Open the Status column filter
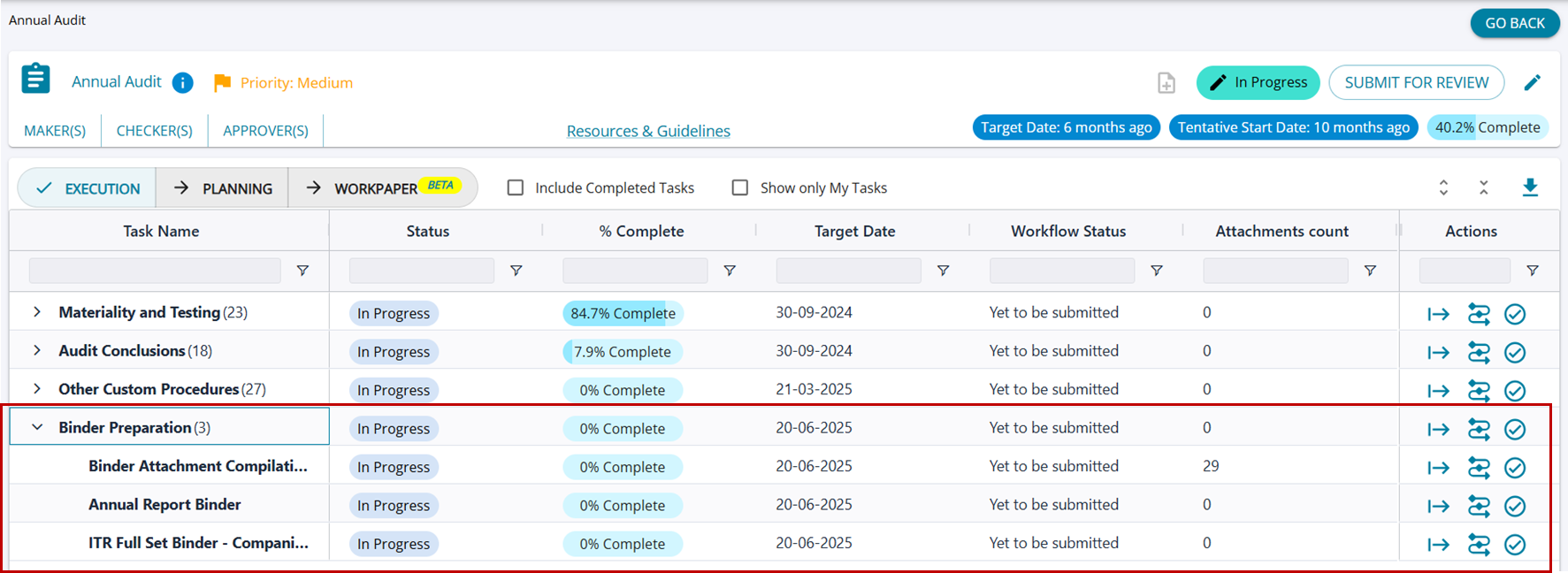The height and width of the screenshot is (573, 1568). [516, 271]
